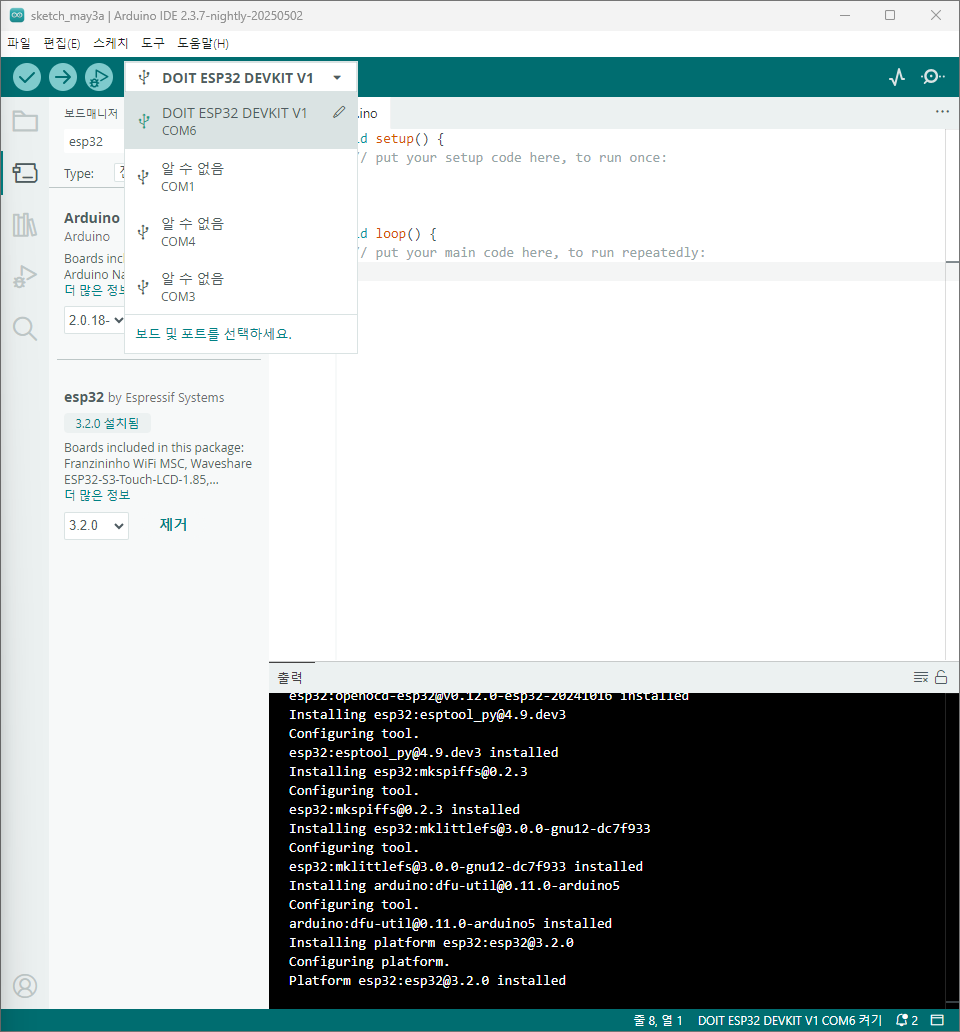The width and height of the screenshot is (960, 1032).
Task: Toggle output word wrap icon
Action: click(x=921, y=677)
